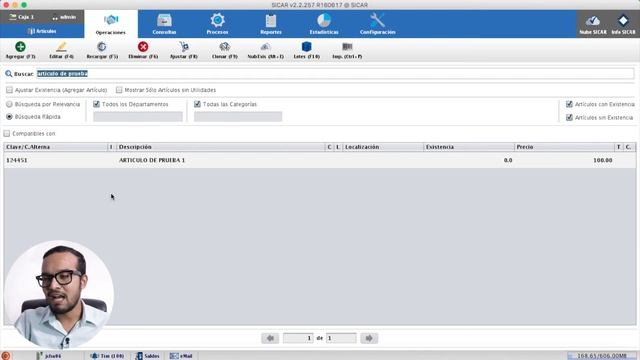Click the Saldos status bar icon
Screen dimensions: 640x360
coord(139,356)
